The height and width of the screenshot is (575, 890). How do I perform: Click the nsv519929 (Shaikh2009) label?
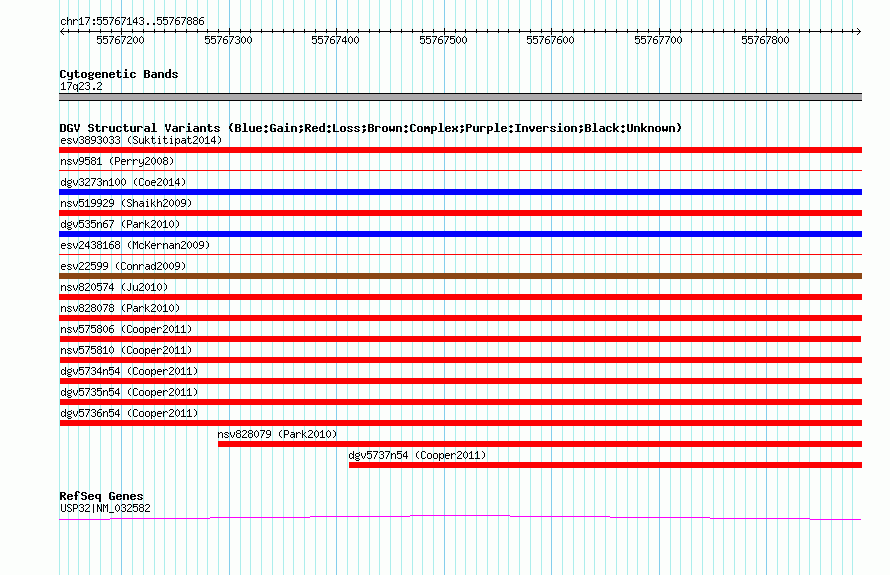click(126, 203)
